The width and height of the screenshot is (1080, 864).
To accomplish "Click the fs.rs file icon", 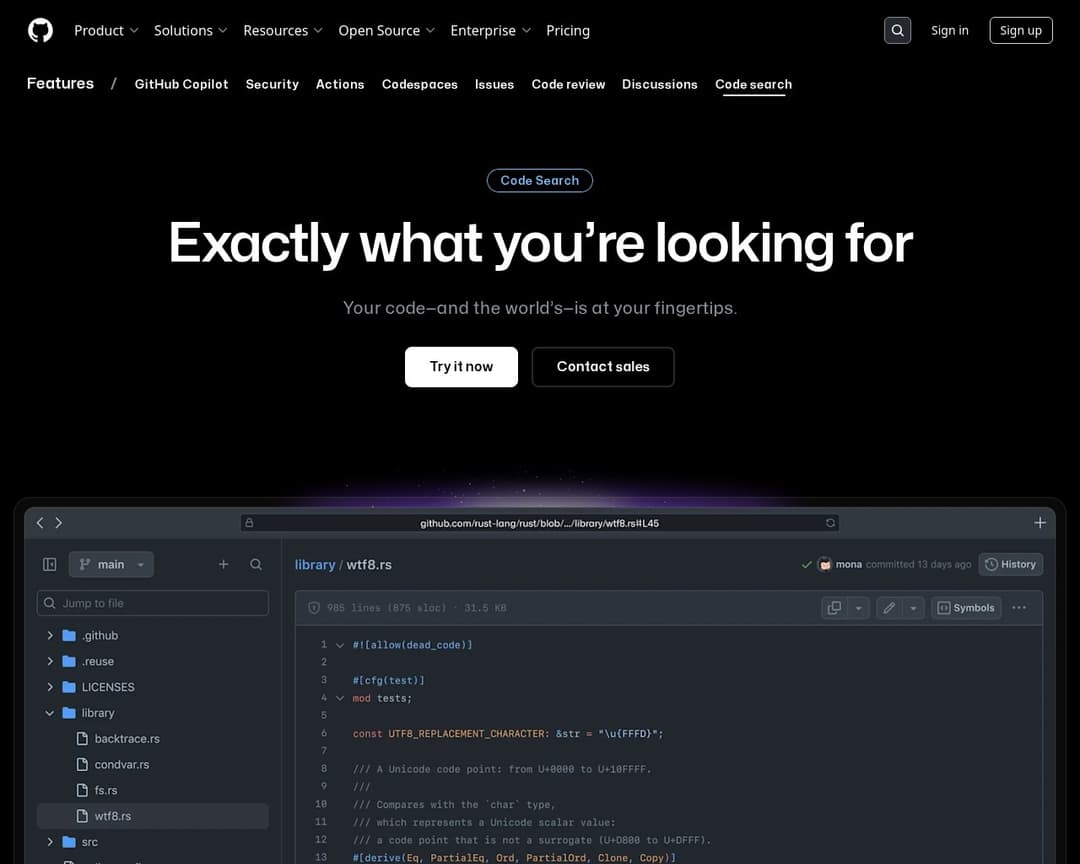I will coord(82,790).
